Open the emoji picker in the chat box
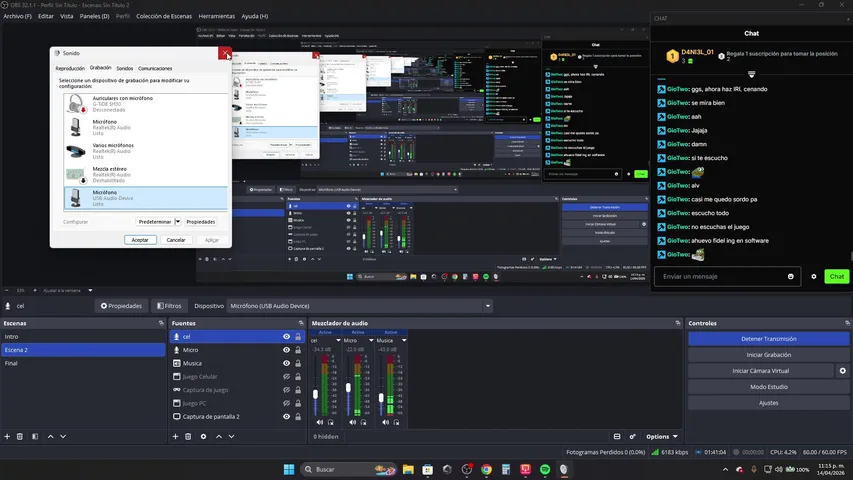Viewport: 853px width, 480px height. [x=790, y=276]
